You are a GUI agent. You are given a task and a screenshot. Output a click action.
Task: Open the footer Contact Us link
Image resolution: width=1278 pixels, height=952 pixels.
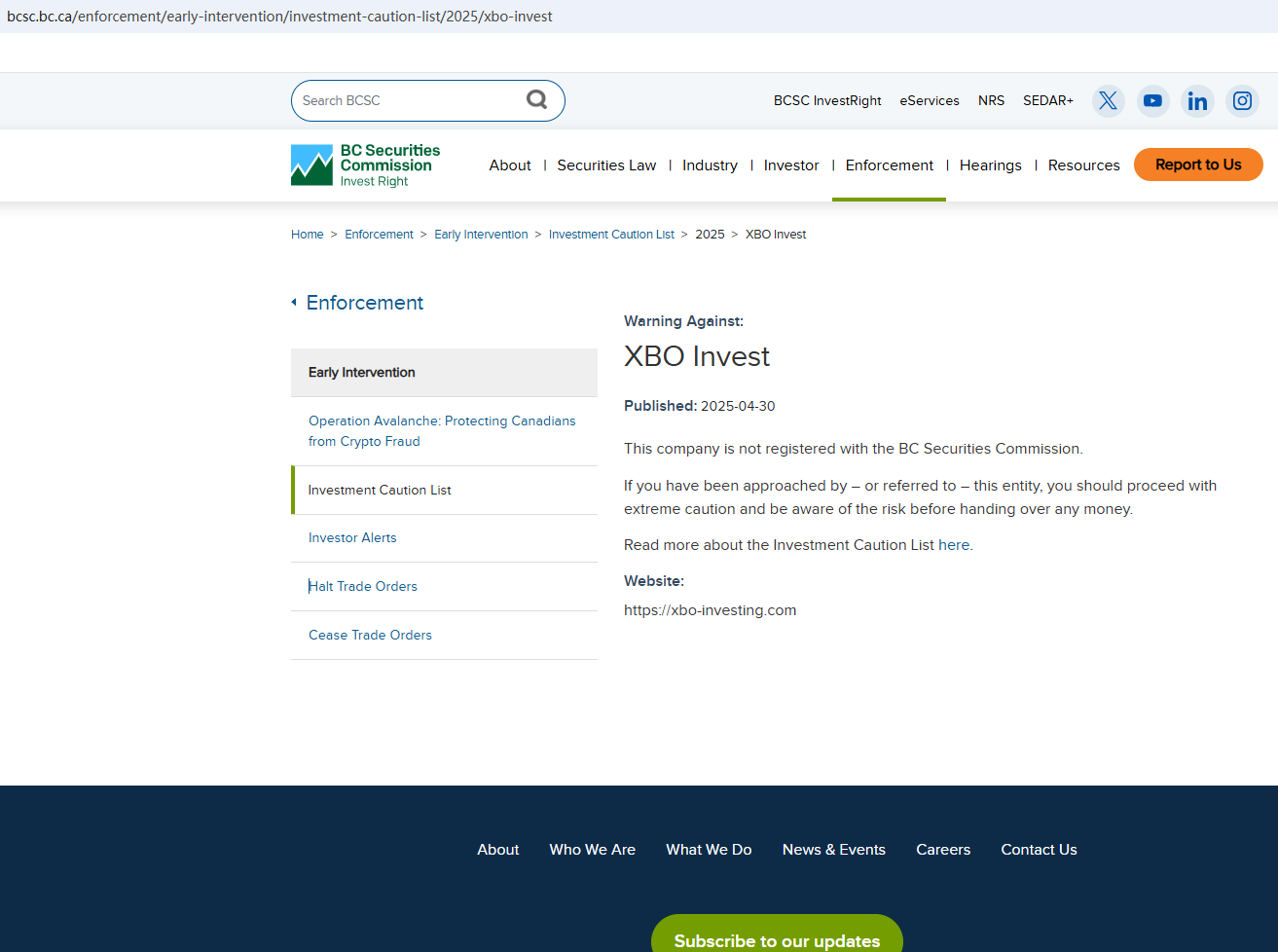1039,850
